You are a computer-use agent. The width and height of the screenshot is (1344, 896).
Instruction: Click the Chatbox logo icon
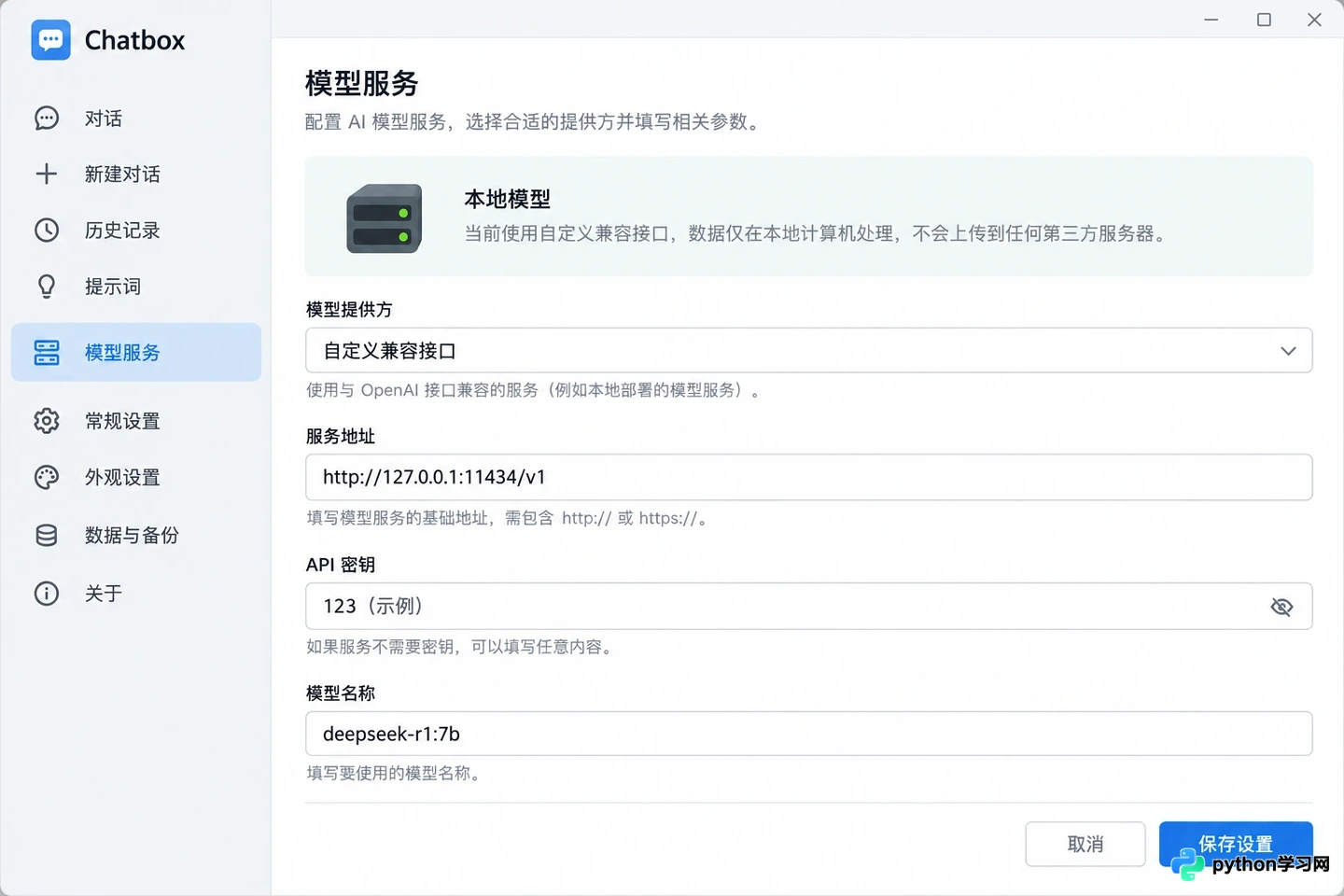click(50, 40)
